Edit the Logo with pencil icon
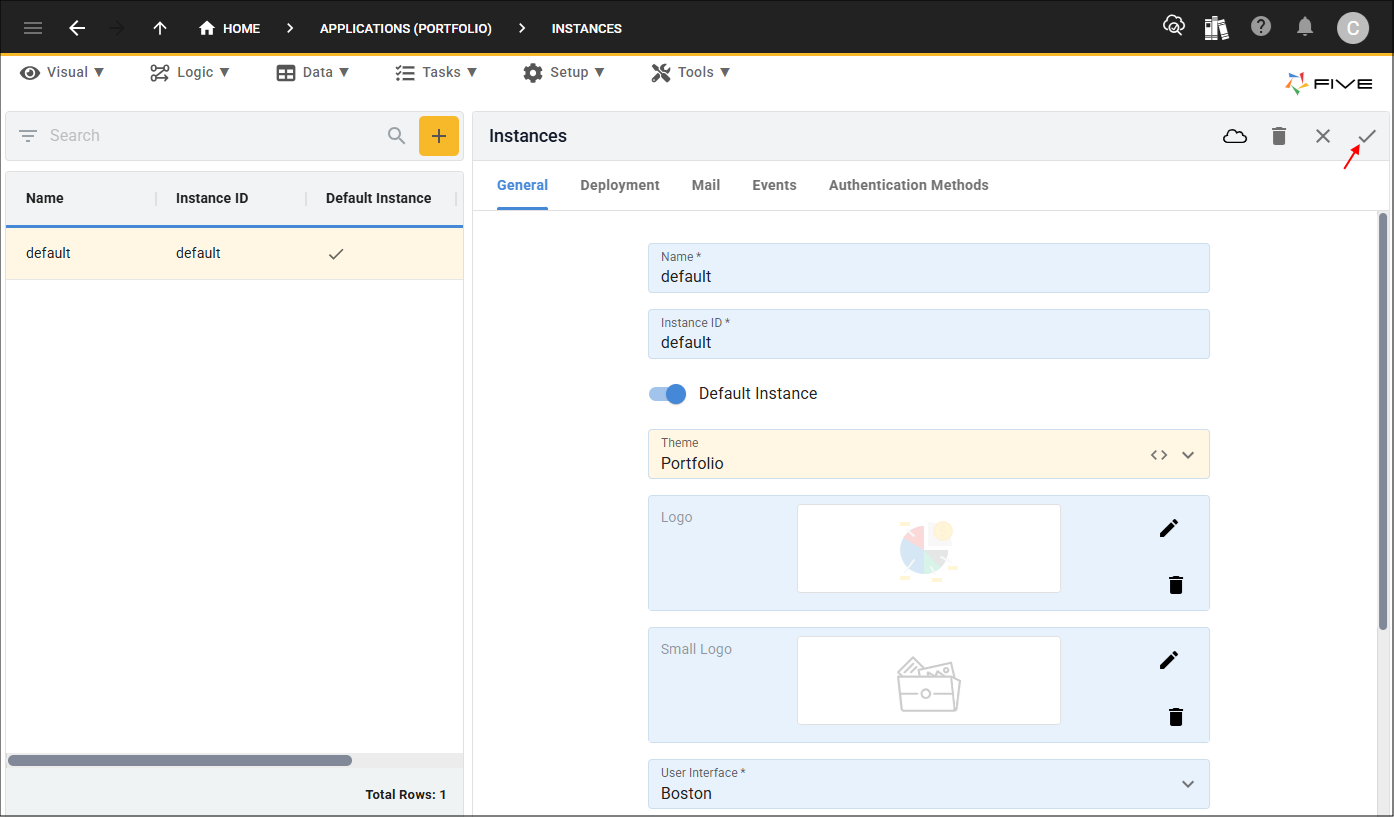 [1169, 528]
